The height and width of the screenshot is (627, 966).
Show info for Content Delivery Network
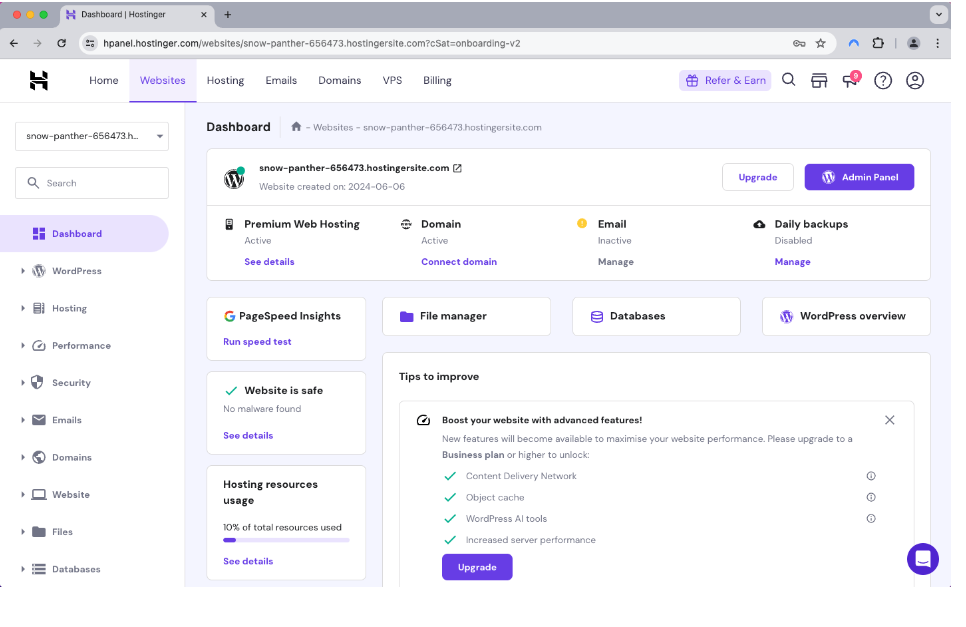(x=871, y=475)
